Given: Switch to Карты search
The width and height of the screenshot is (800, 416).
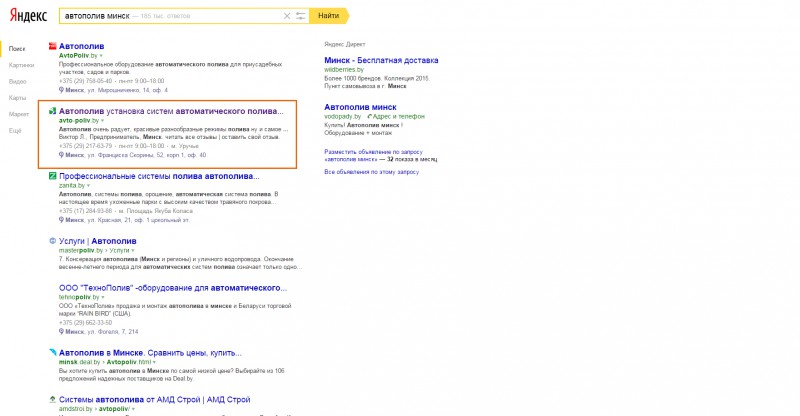Looking at the screenshot, I should (x=17, y=97).
